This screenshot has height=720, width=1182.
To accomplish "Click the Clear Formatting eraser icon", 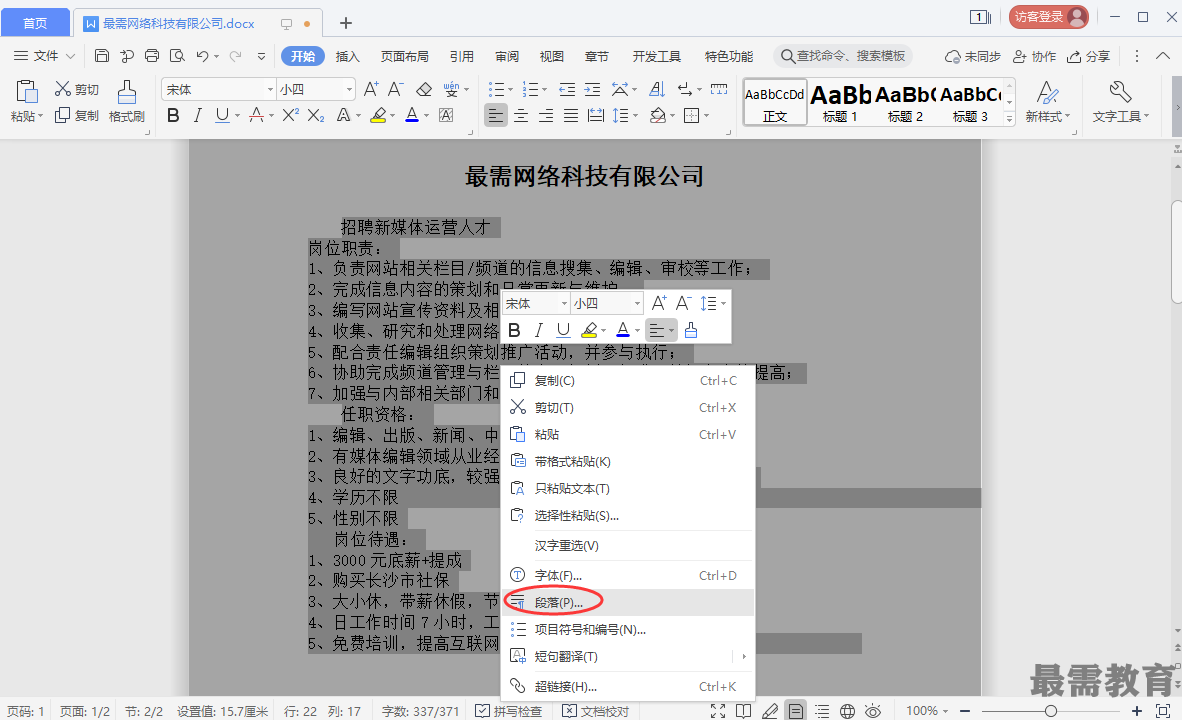I will pos(424,90).
